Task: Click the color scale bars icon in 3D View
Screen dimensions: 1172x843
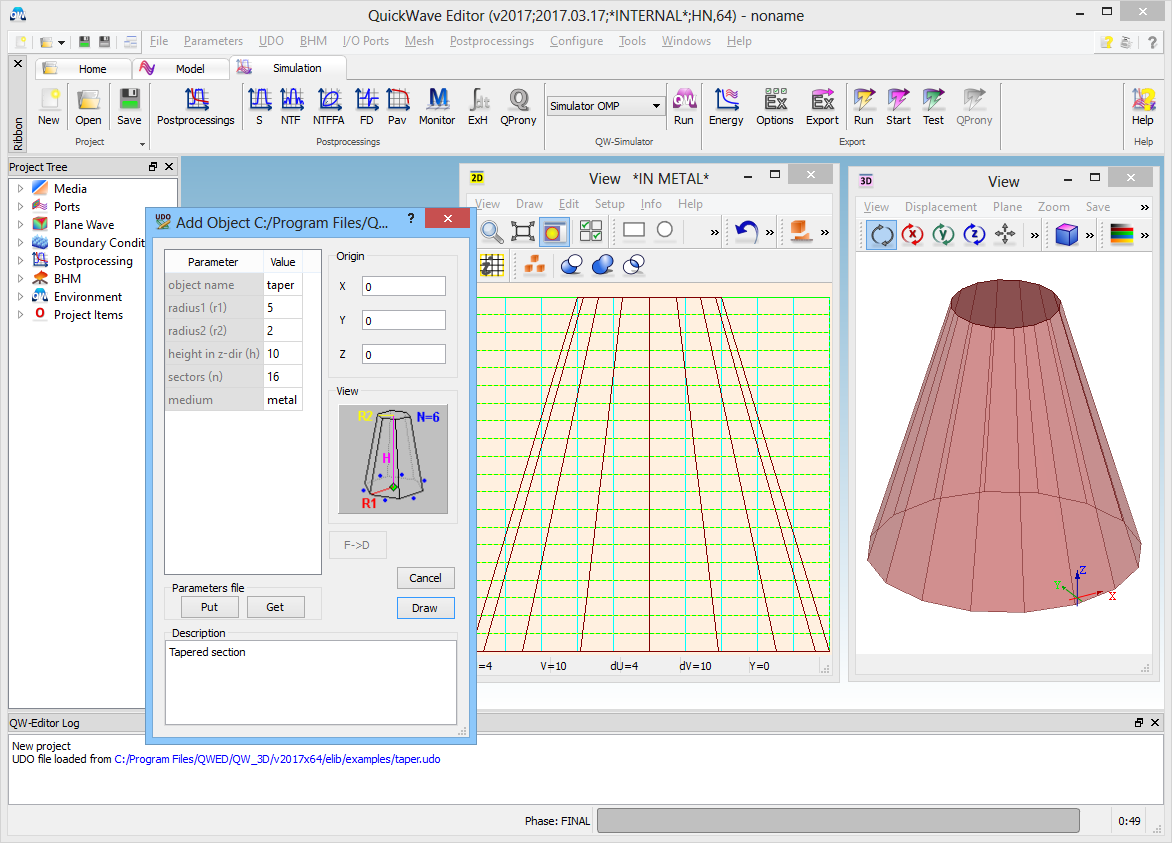Action: [x=1122, y=235]
